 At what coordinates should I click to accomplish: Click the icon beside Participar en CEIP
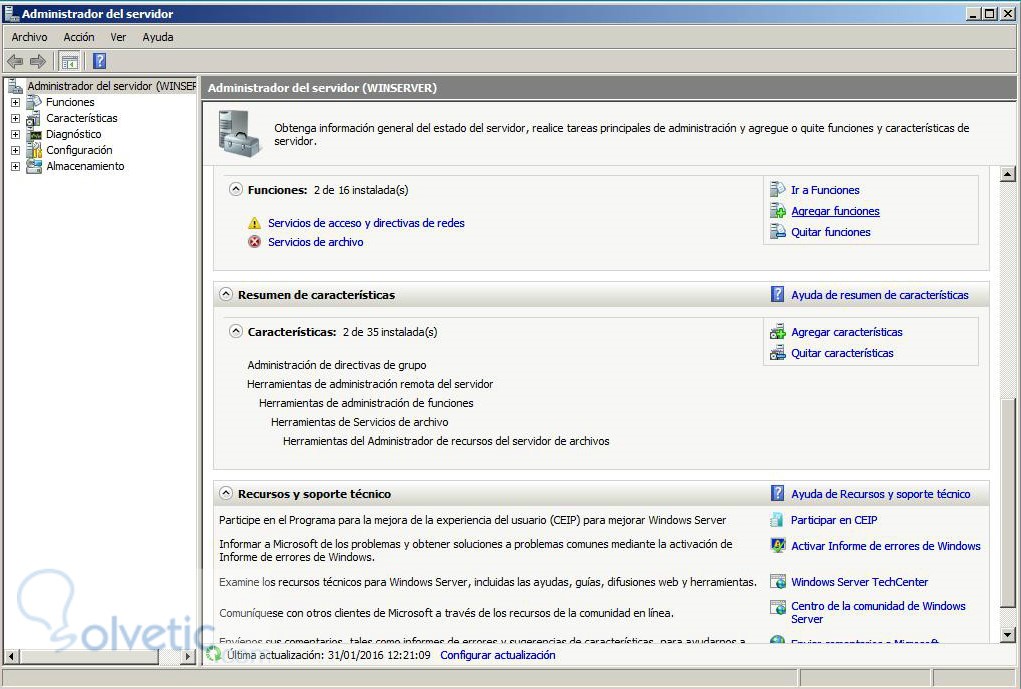point(777,520)
